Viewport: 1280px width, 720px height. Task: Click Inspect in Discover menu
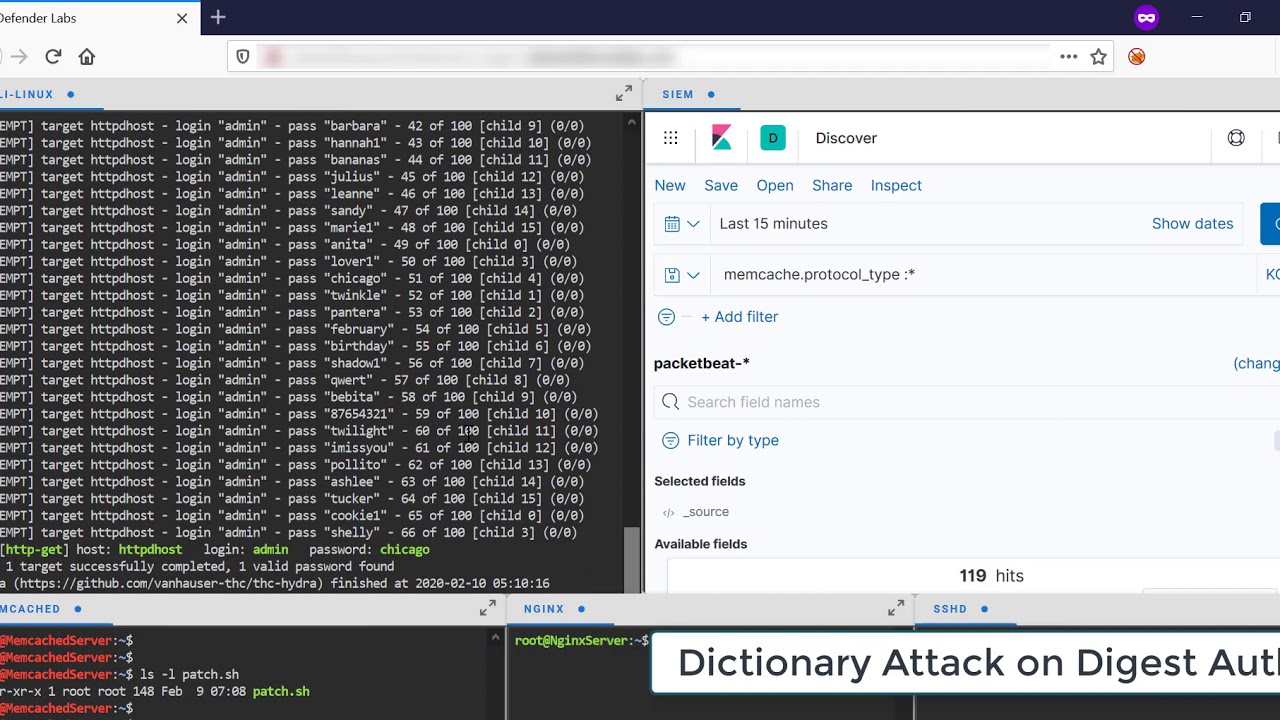pyautogui.click(x=896, y=185)
